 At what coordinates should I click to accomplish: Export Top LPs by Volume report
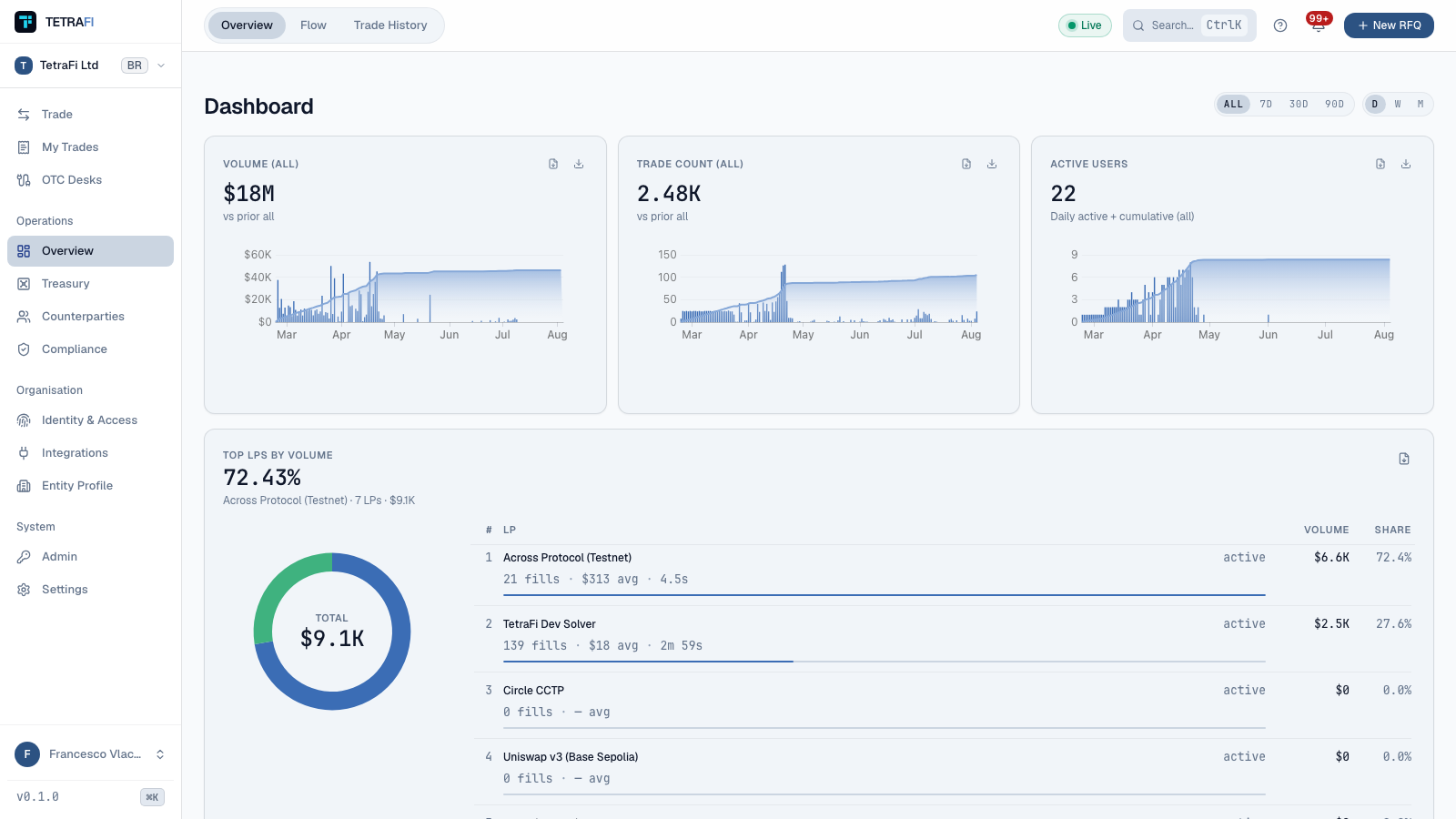tap(1404, 459)
